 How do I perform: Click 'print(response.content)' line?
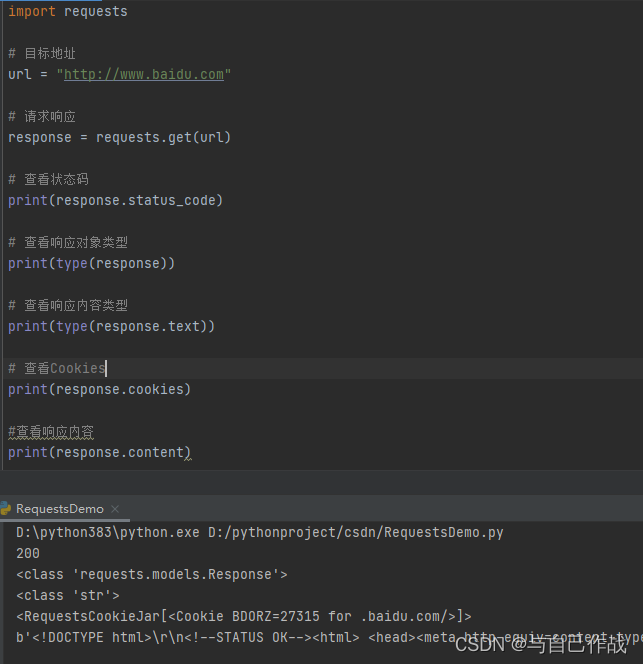tap(100, 453)
